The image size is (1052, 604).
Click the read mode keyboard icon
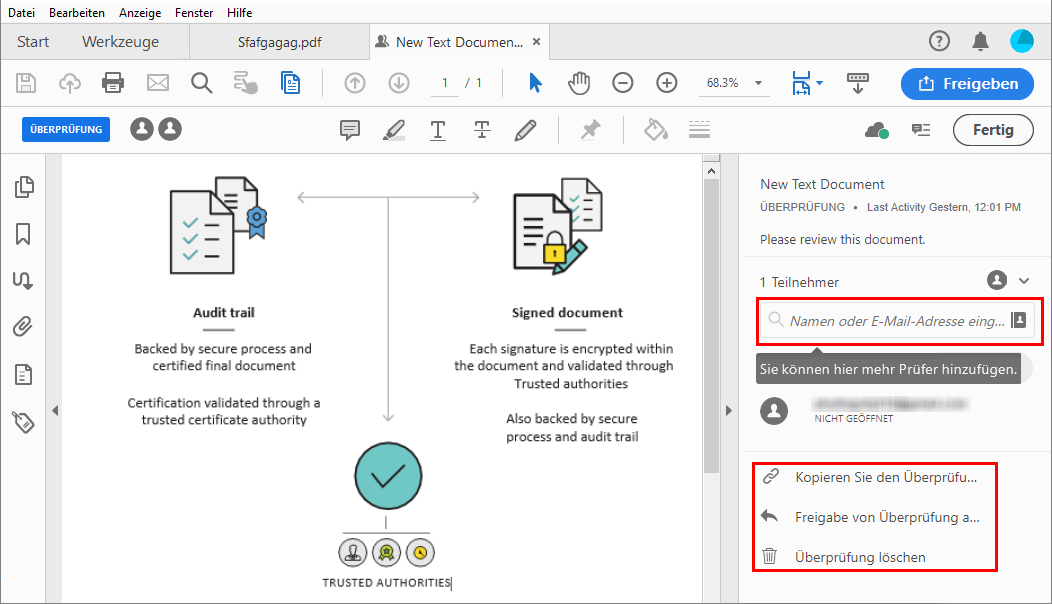[857, 83]
